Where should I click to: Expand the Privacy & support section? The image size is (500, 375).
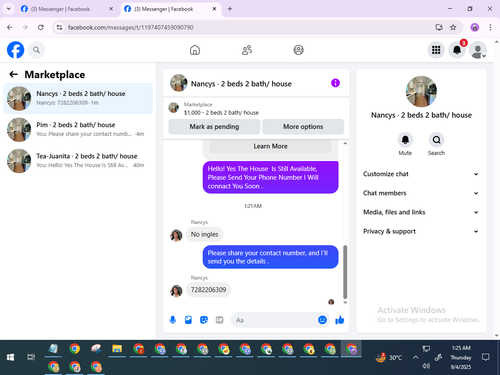(421, 231)
